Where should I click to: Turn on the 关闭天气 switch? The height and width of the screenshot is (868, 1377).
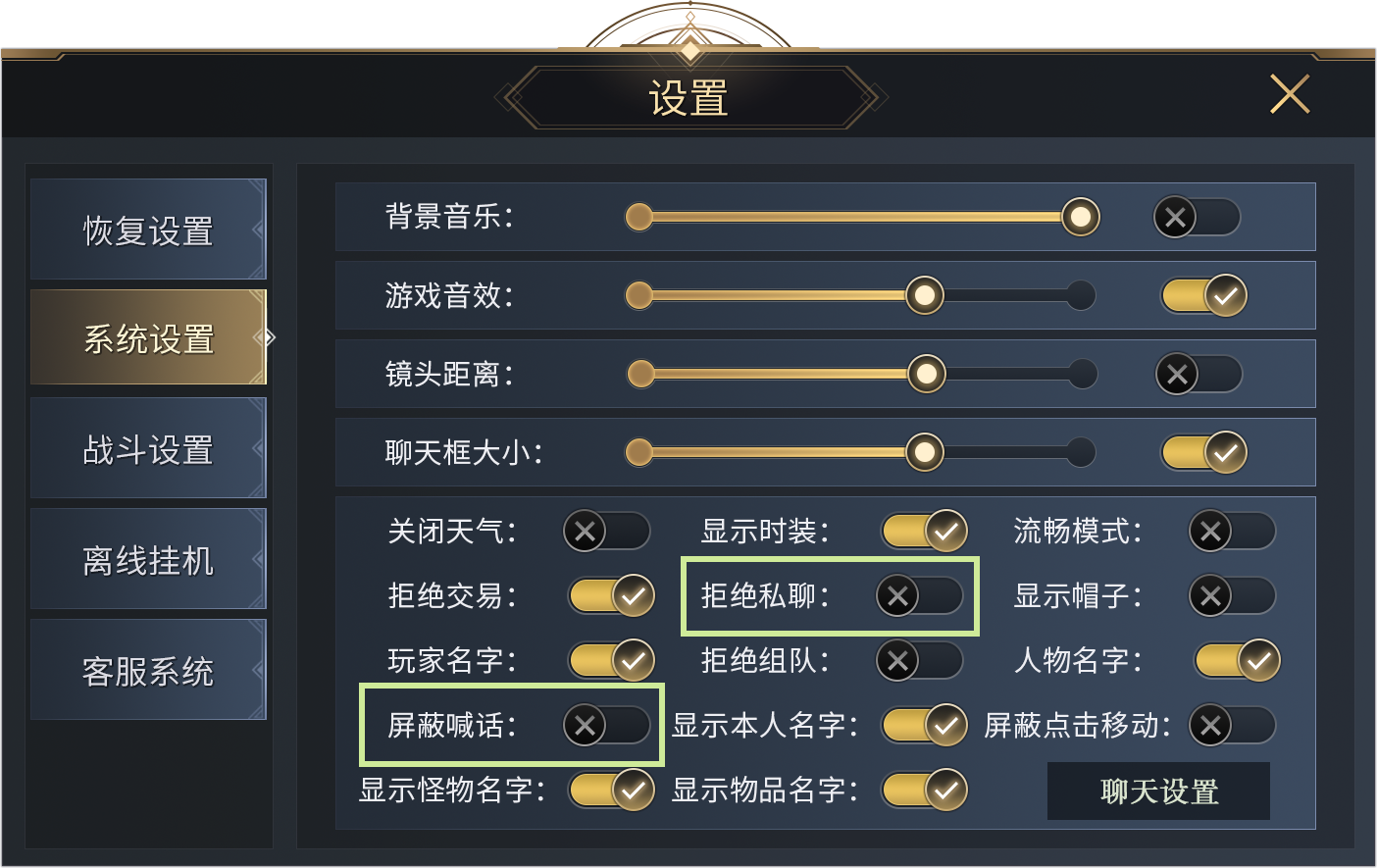pos(606,532)
